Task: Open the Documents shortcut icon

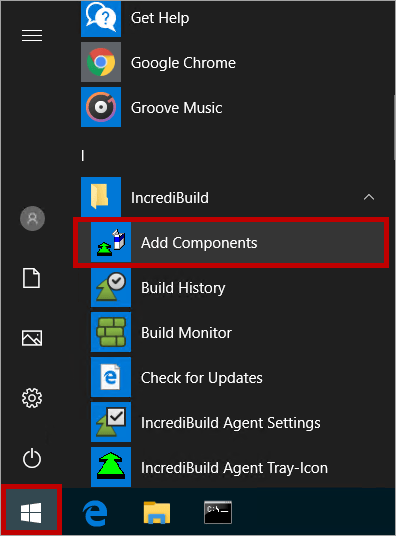Action: point(31,278)
